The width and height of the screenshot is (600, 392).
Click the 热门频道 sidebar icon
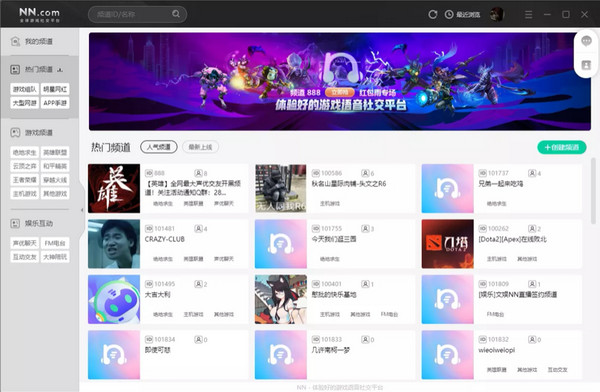tap(15, 69)
